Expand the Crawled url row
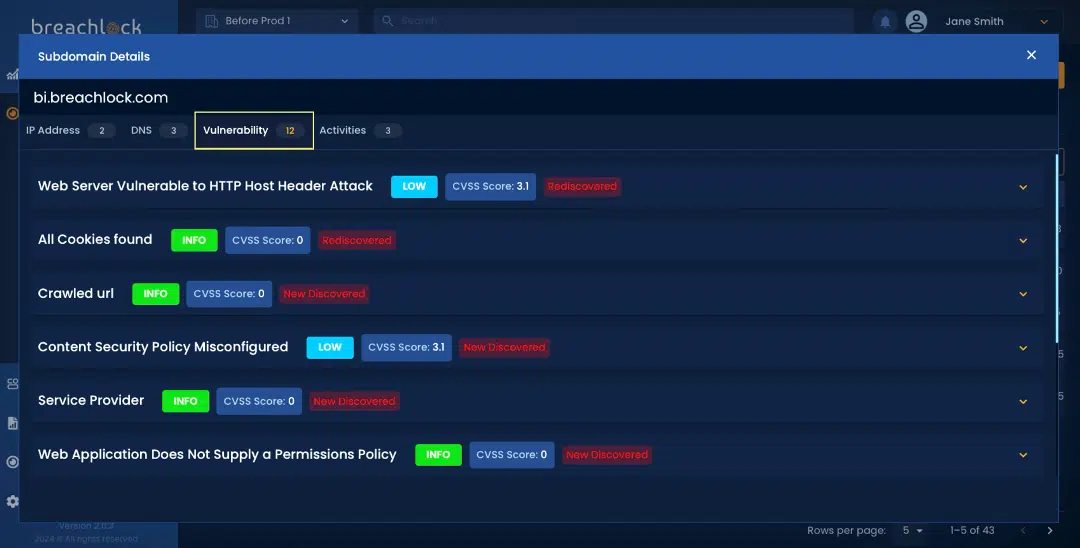This screenshot has height=548, width=1080. click(1024, 294)
